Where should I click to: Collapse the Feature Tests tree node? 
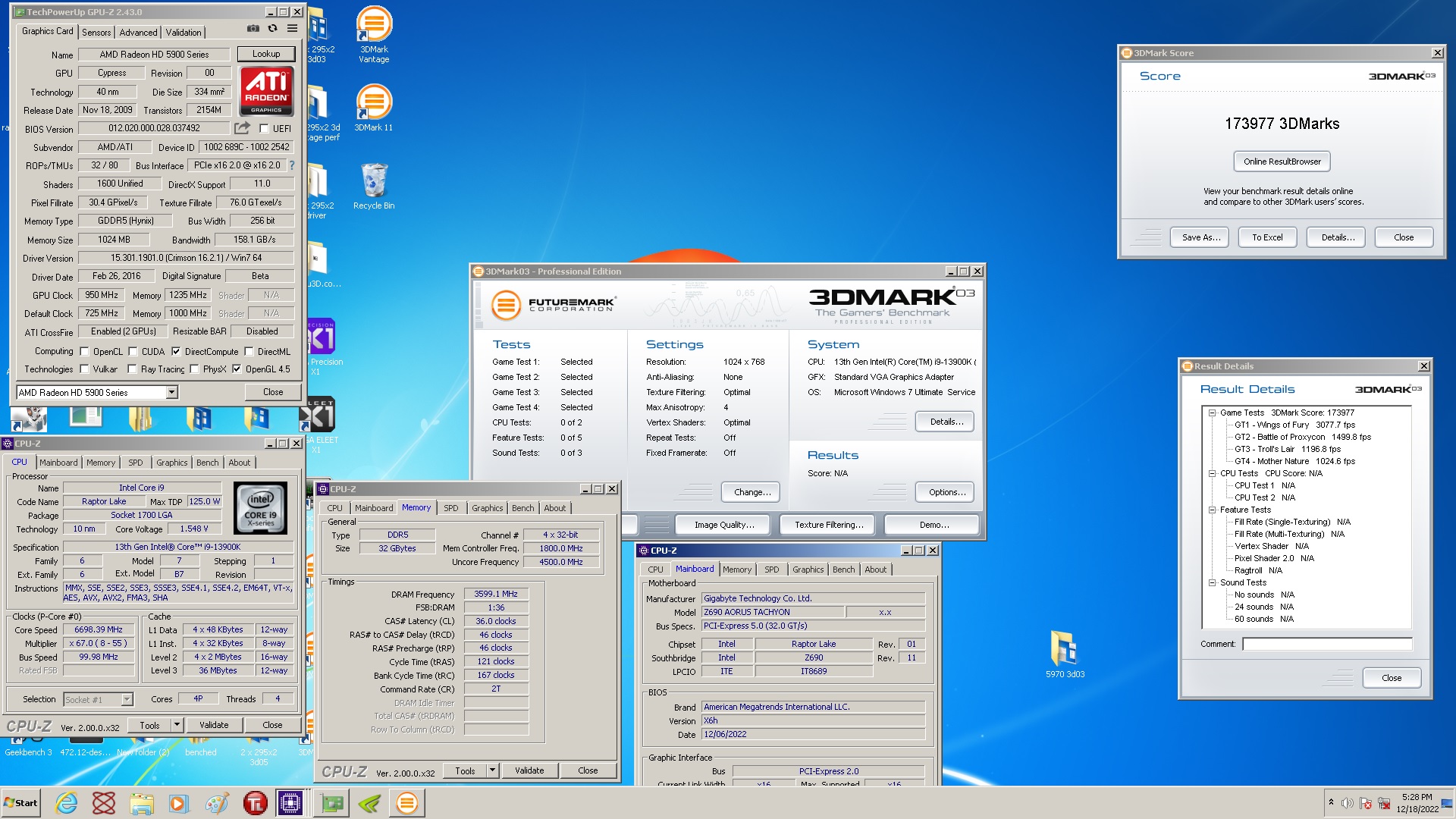coord(1212,510)
